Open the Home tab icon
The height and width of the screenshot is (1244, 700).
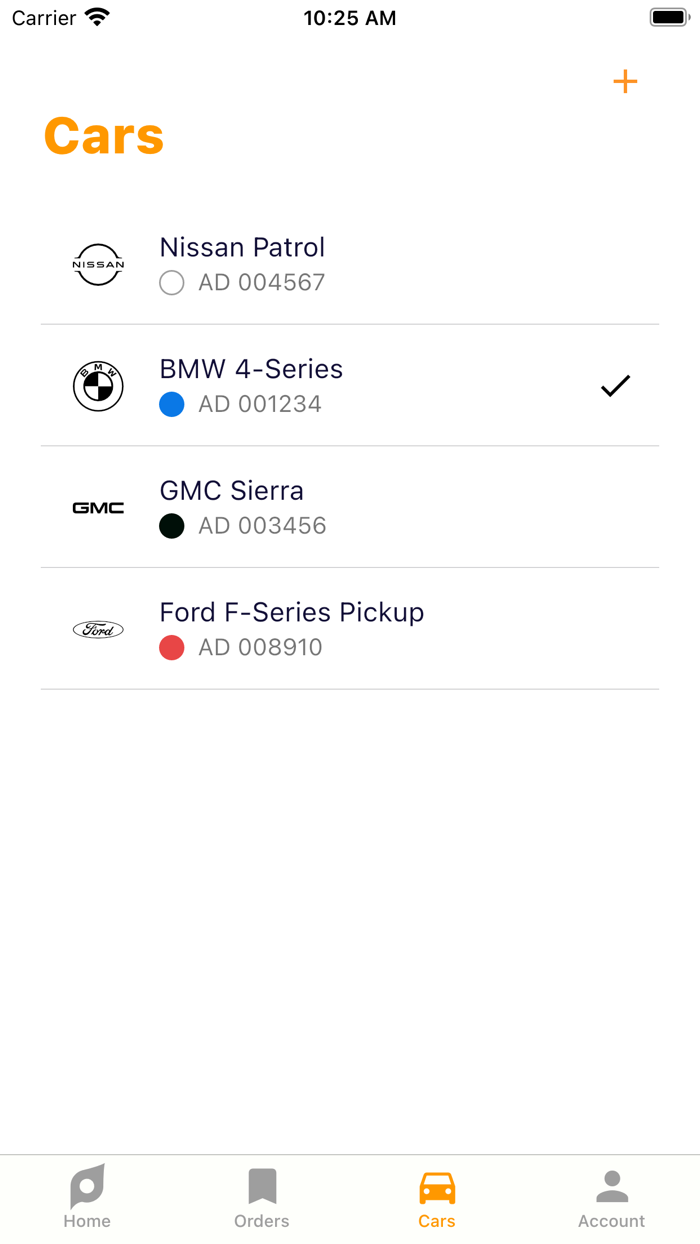(x=87, y=1185)
